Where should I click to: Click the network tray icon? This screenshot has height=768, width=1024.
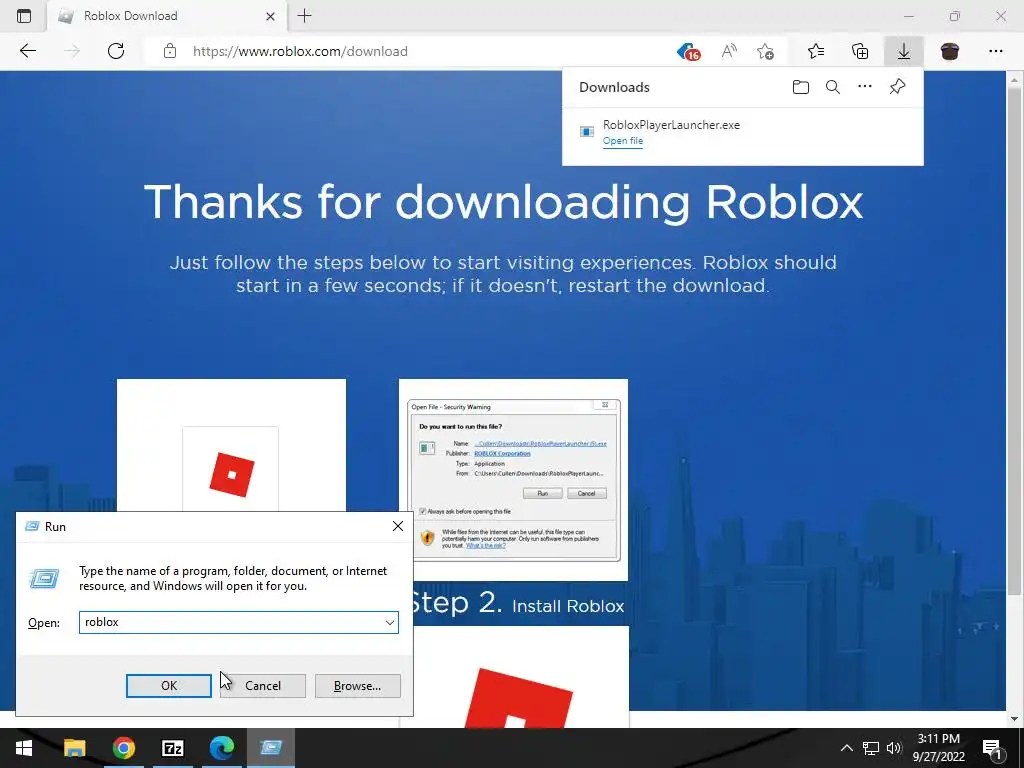[871, 748]
